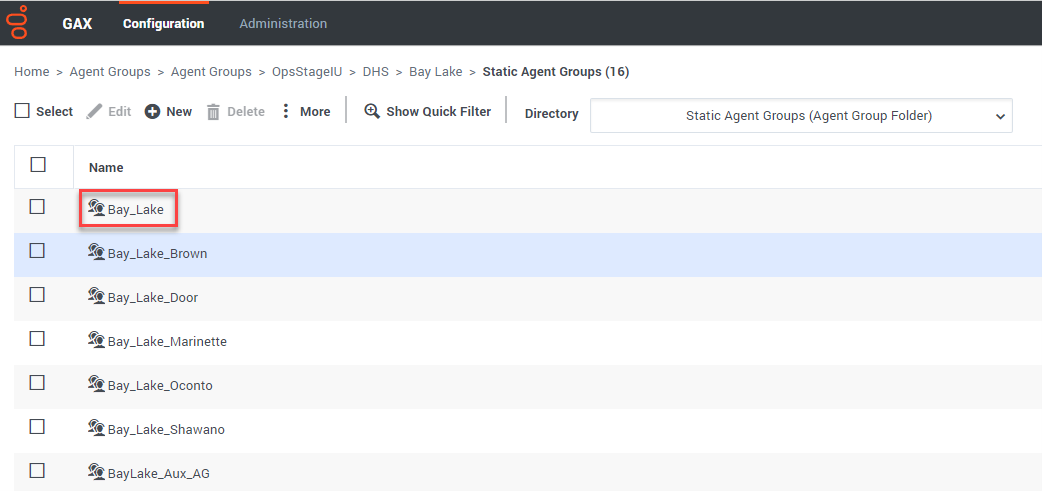The width and height of the screenshot is (1042, 491).
Task: Click the Genesys logo icon
Action: [x=18, y=22]
